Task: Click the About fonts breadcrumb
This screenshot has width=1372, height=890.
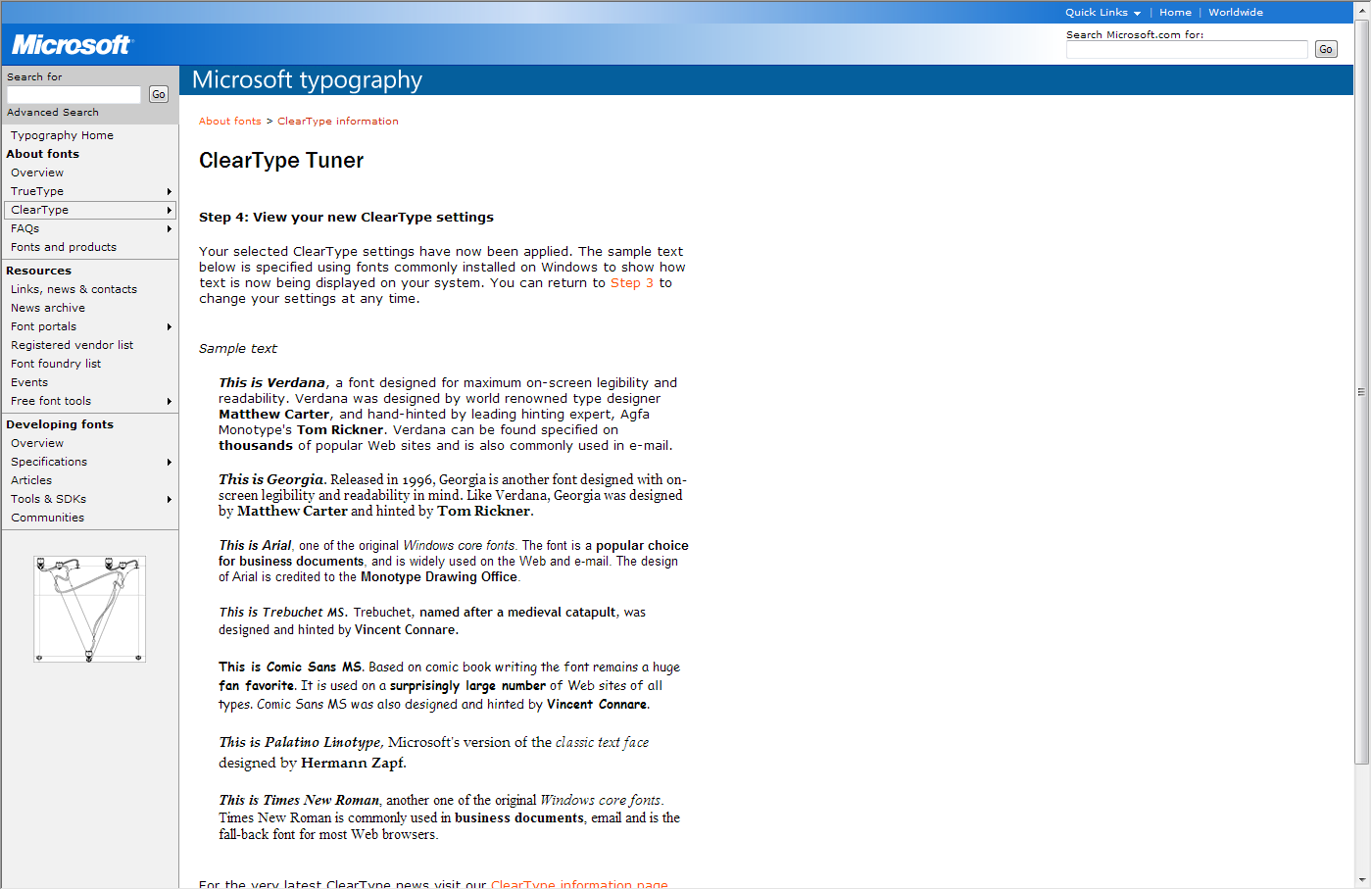Action: coord(229,122)
